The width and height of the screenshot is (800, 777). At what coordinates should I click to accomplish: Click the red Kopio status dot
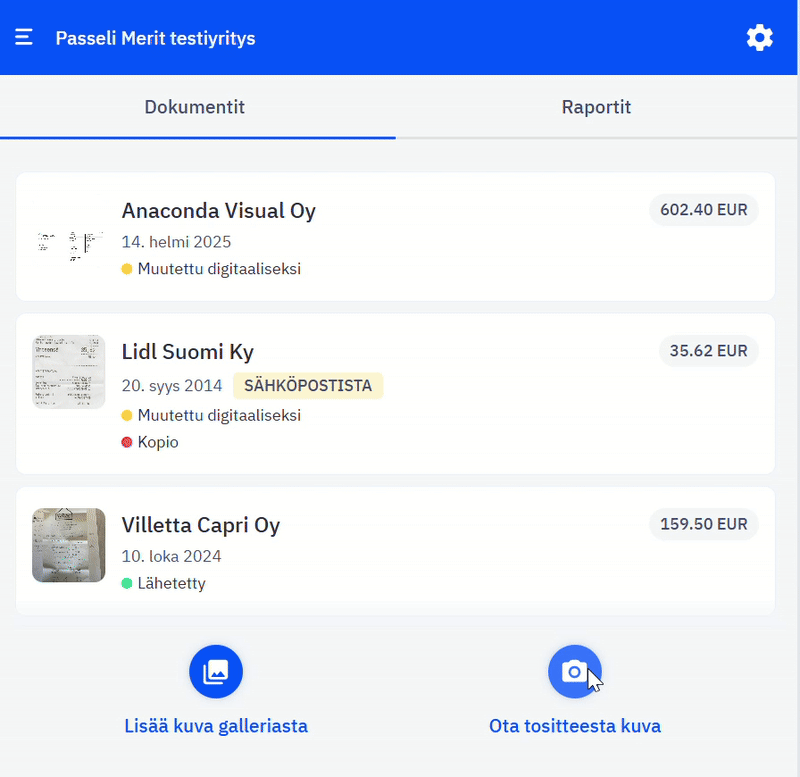(x=127, y=442)
